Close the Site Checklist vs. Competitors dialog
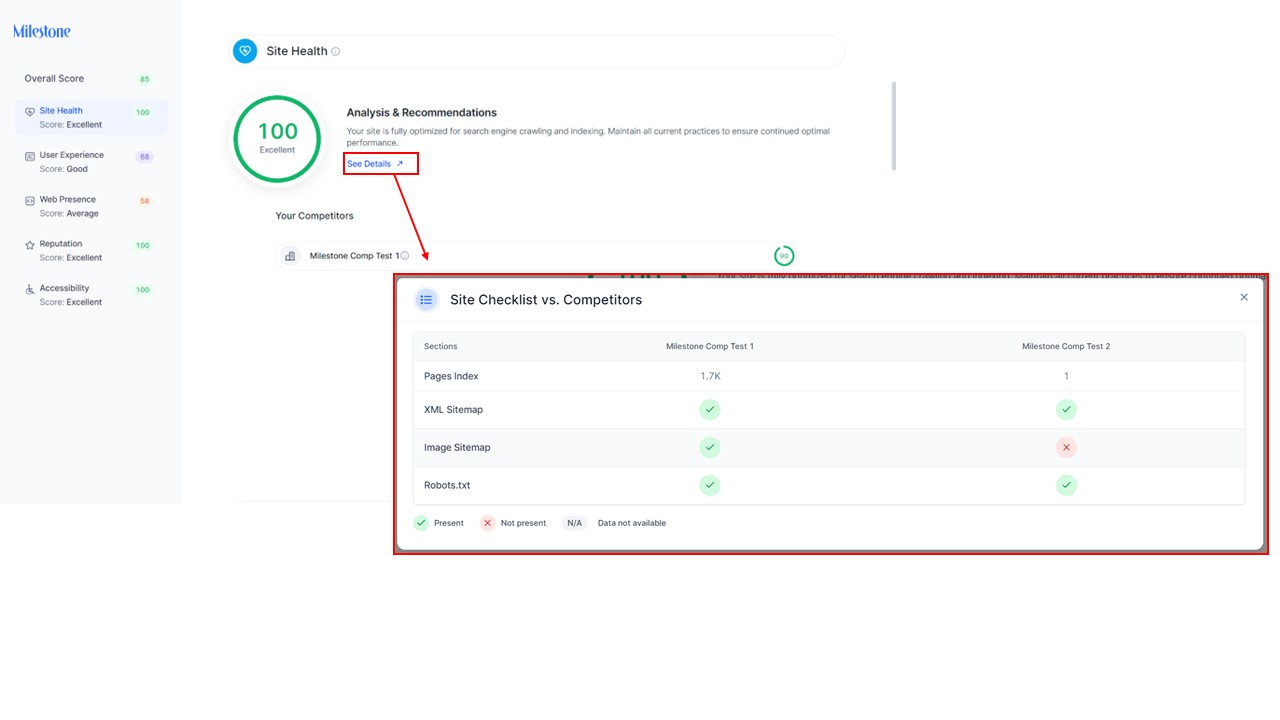The image size is (1280, 720). point(1244,297)
